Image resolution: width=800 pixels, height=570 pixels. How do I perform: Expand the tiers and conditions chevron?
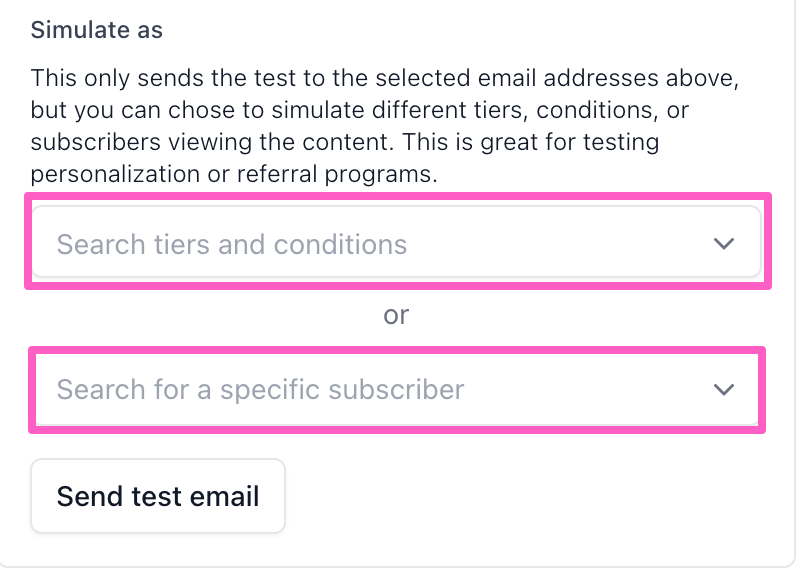pos(724,243)
